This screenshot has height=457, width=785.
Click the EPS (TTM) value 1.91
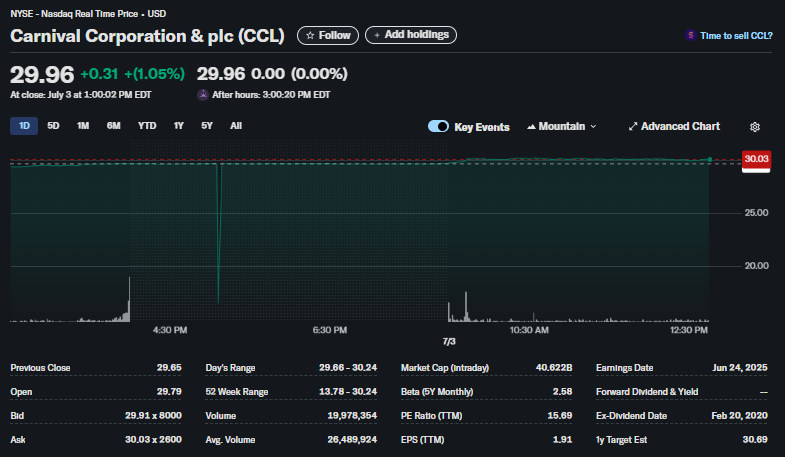coord(562,439)
